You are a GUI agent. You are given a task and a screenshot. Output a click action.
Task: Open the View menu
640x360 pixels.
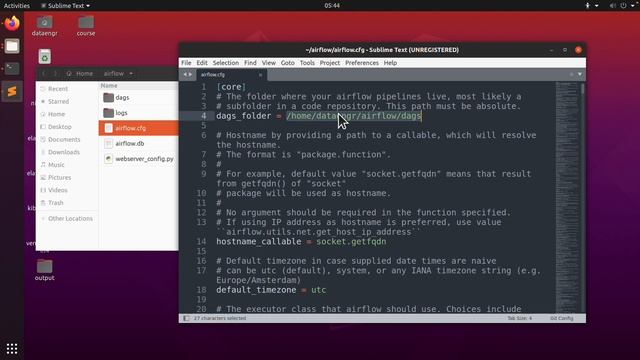click(x=268, y=63)
